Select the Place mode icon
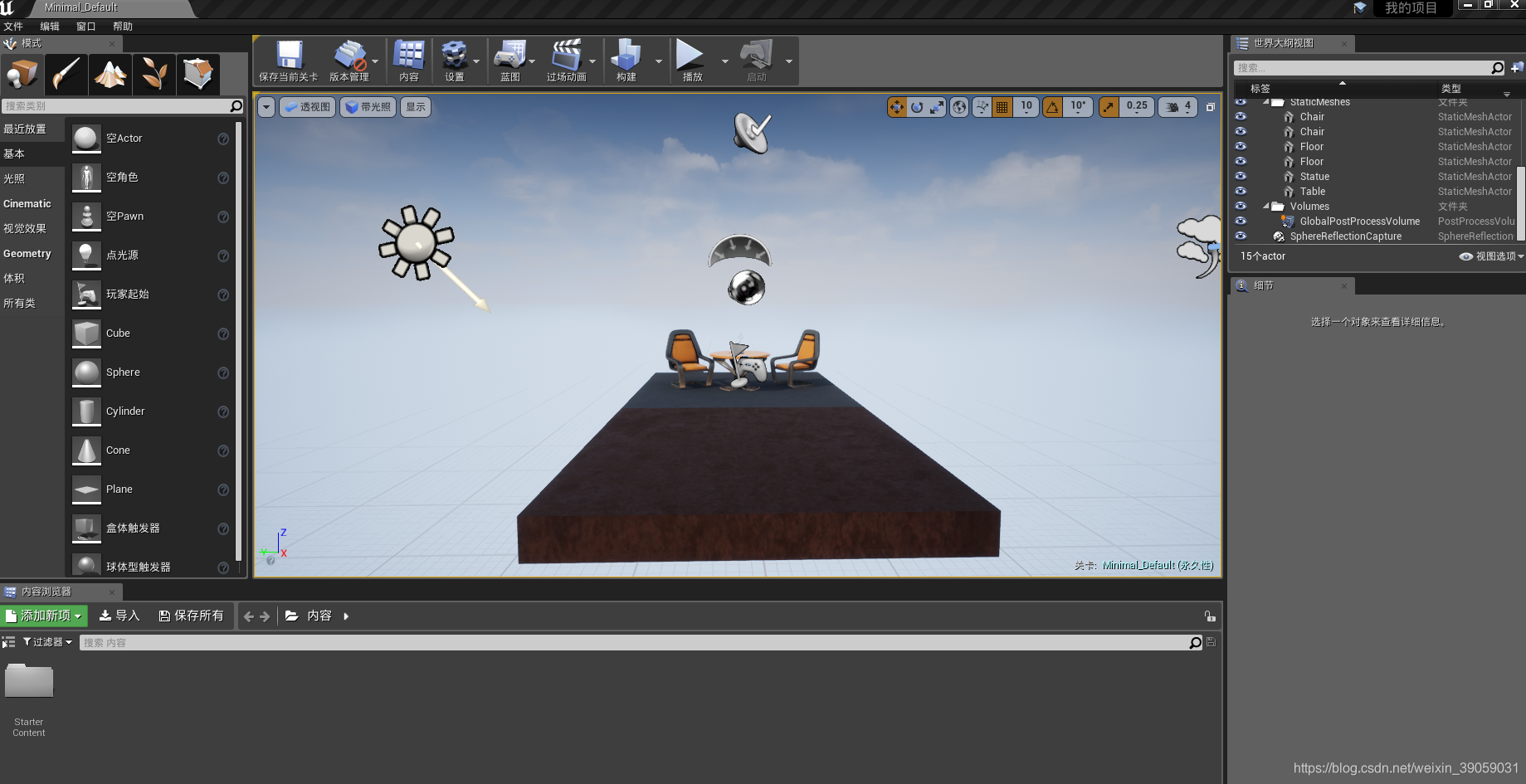The height and width of the screenshot is (784, 1526). pos(22,75)
